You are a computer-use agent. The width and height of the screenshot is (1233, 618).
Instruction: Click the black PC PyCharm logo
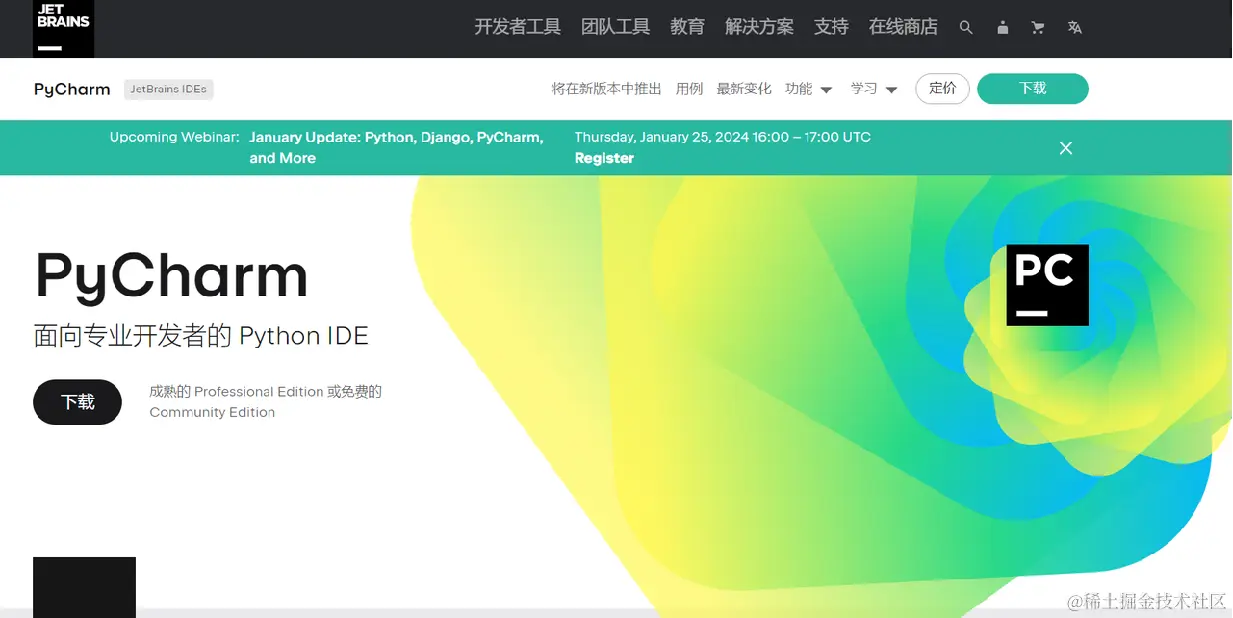tap(1047, 285)
